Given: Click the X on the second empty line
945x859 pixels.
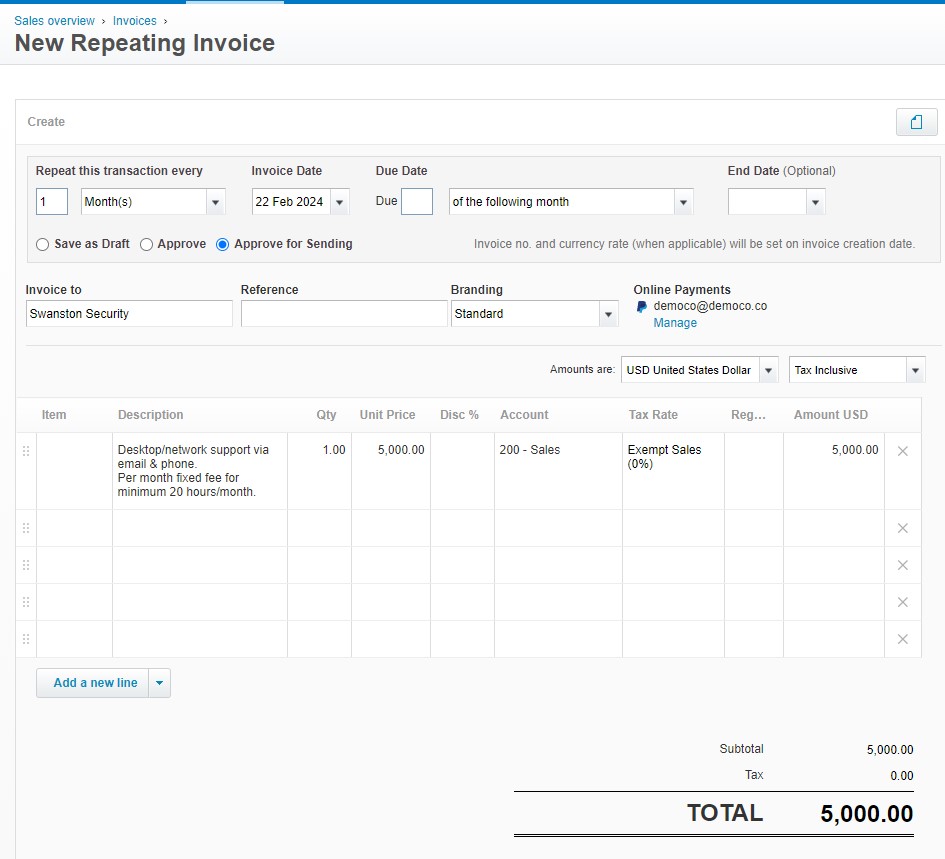Looking at the screenshot, I should point(903,565).
